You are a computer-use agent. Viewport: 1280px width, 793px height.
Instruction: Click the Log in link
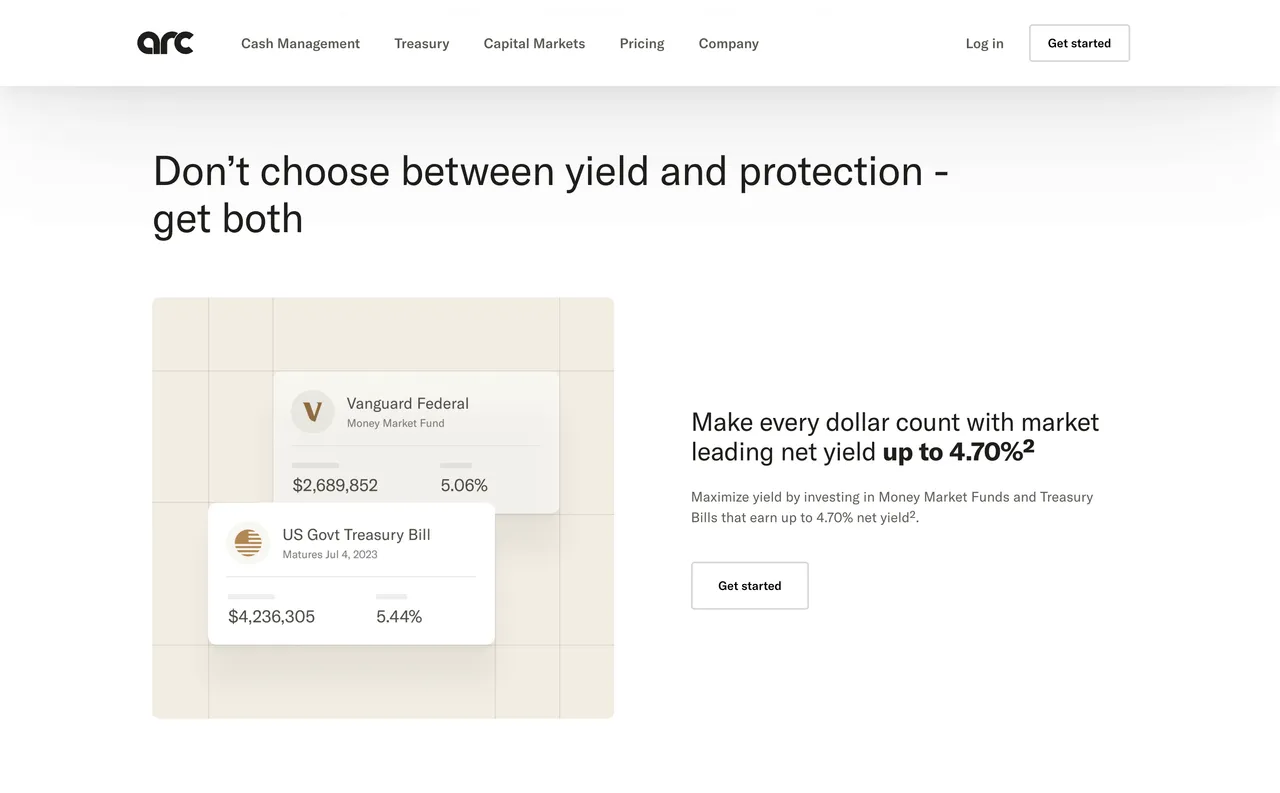pyautogui.click(x=984, y=43)
